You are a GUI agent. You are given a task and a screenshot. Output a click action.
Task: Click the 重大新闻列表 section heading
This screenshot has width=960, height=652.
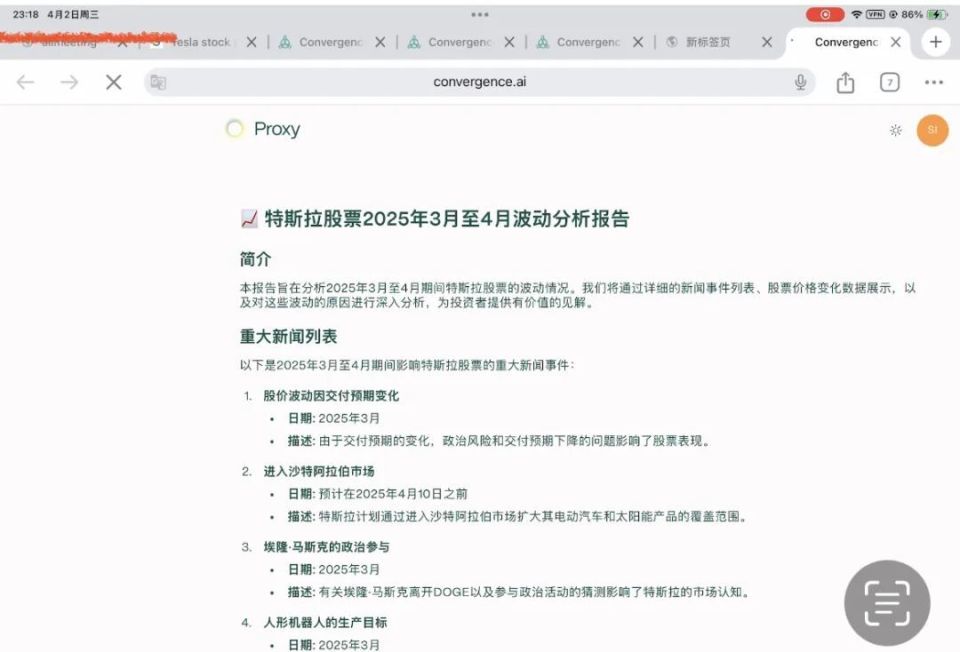point(288,336)
